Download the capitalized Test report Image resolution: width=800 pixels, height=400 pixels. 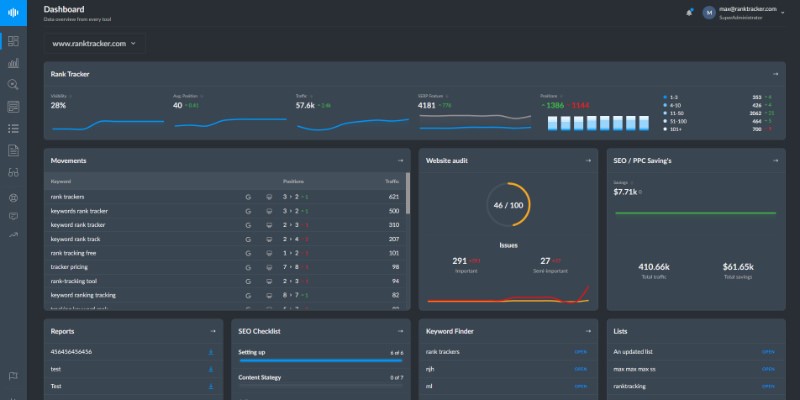[x=211, y=387]
